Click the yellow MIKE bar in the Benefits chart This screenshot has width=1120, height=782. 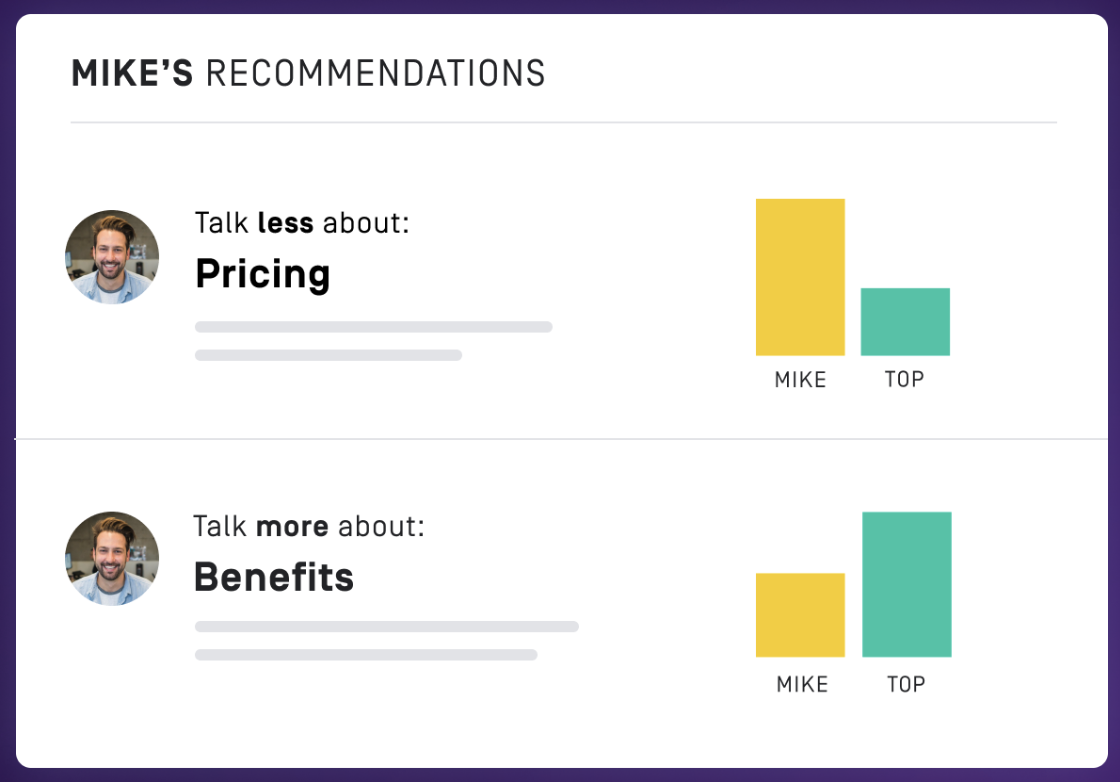click(800, 615)
